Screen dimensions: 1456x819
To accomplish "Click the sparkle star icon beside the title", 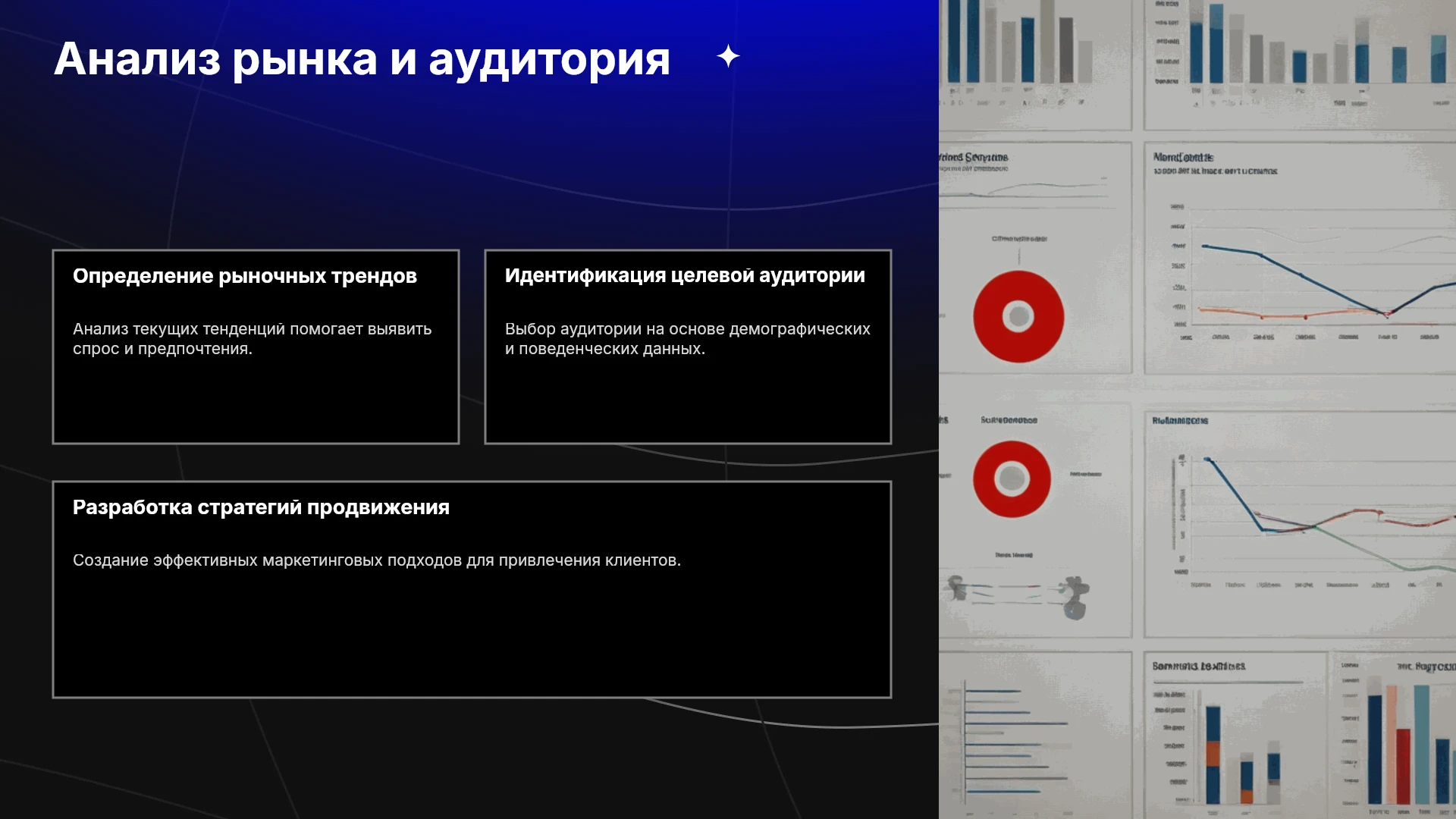I will (x=728, y=56).
